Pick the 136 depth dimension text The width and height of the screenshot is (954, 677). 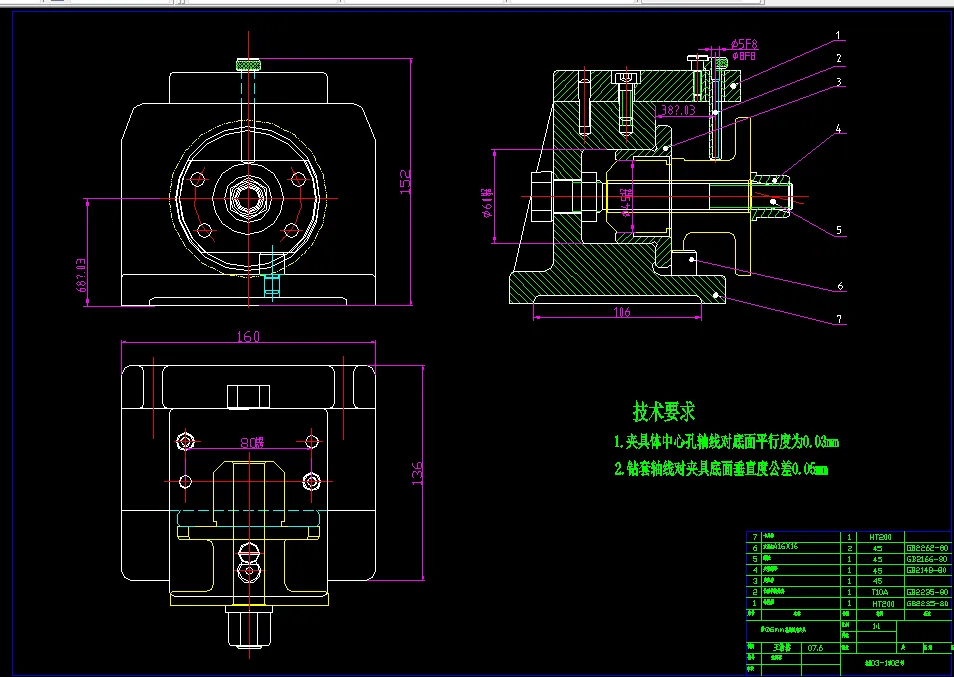tap(417, 473)
